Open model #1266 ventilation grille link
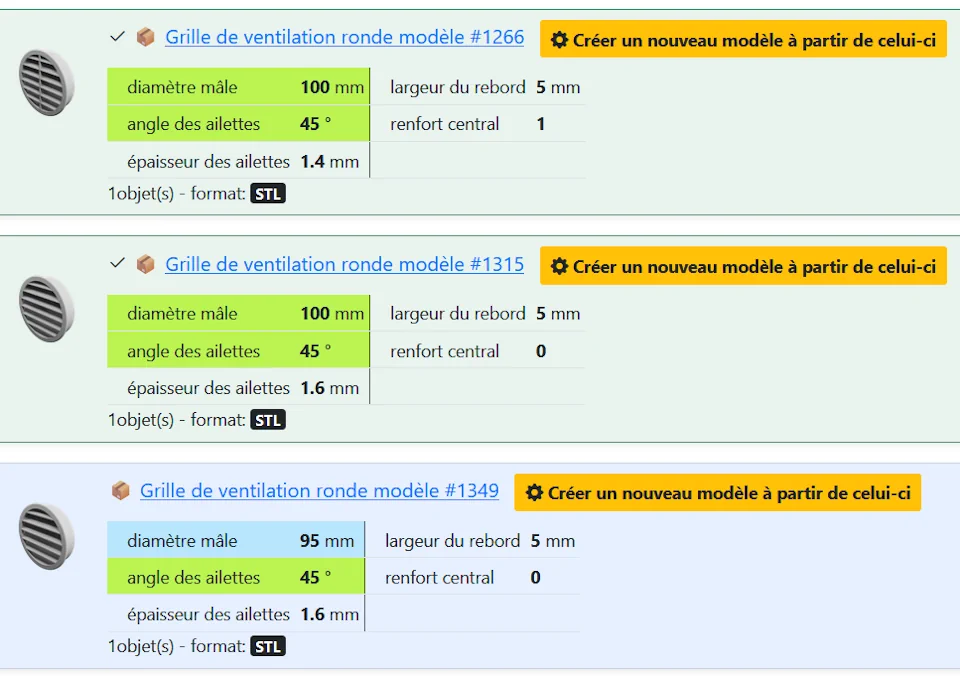The width and height of the screenshot is (960, 680). pos(344,37)
